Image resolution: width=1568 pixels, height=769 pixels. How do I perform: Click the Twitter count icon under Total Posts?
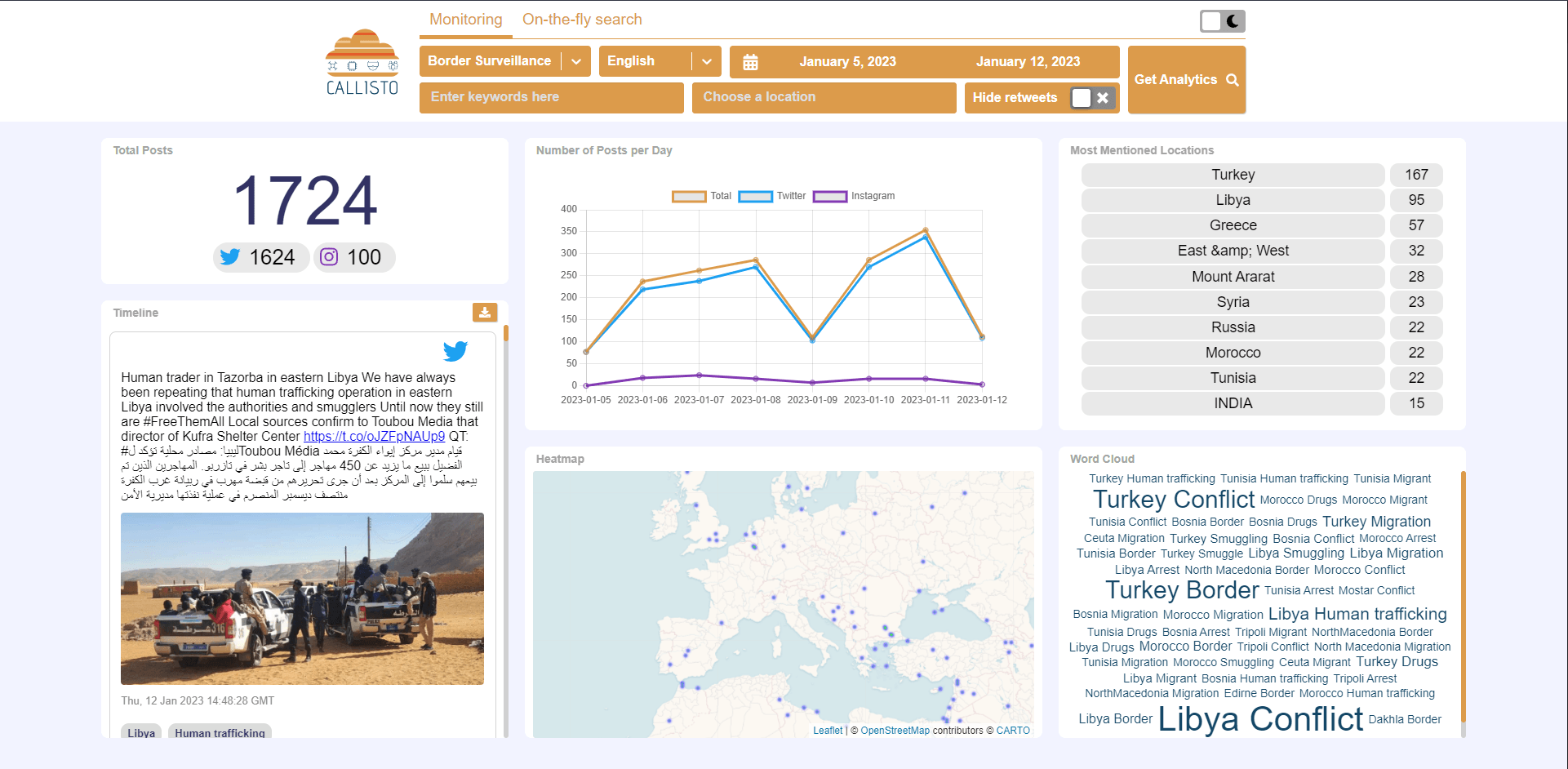pyautogui.click(x=230, y=257)
